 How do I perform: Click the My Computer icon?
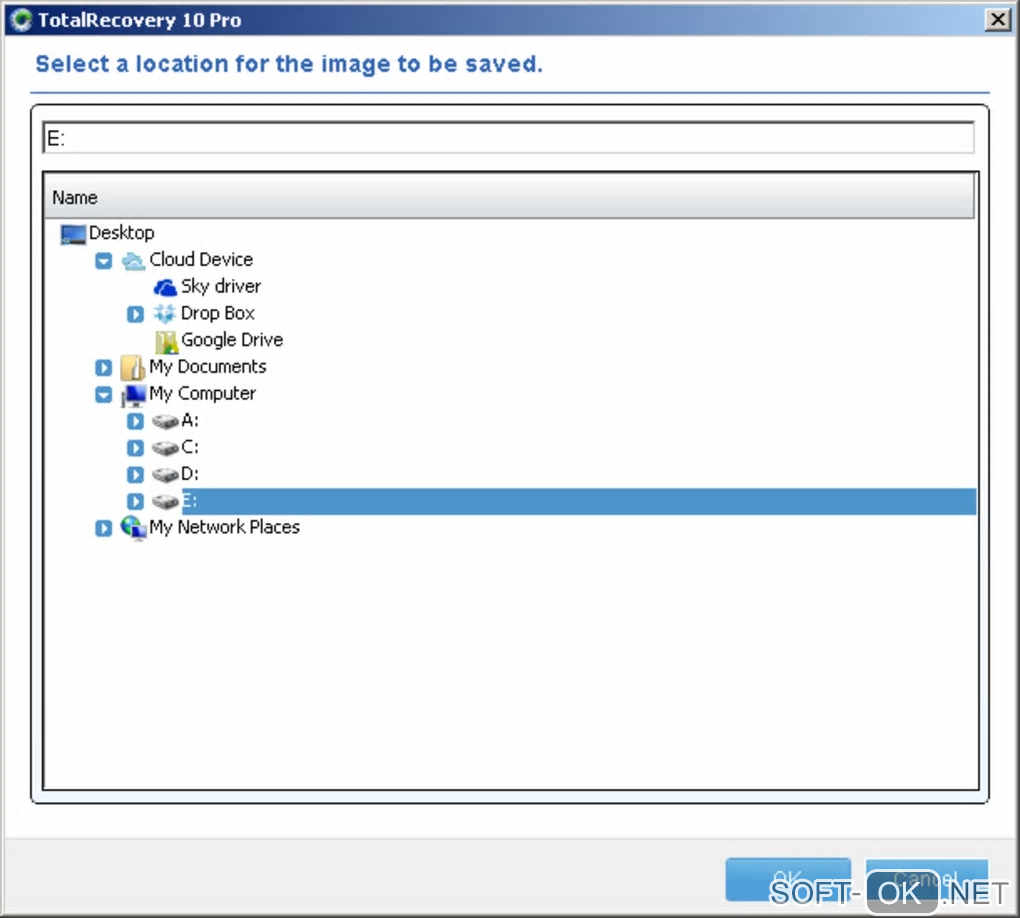[x=133, y=395]
